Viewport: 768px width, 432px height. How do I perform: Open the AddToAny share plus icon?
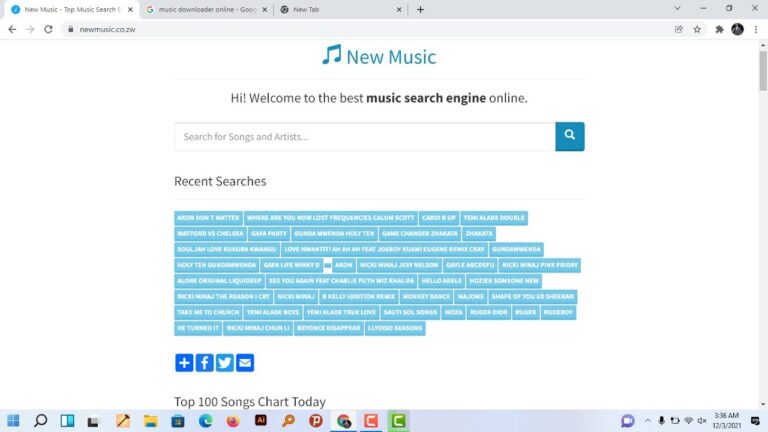(x=184, y=363)
